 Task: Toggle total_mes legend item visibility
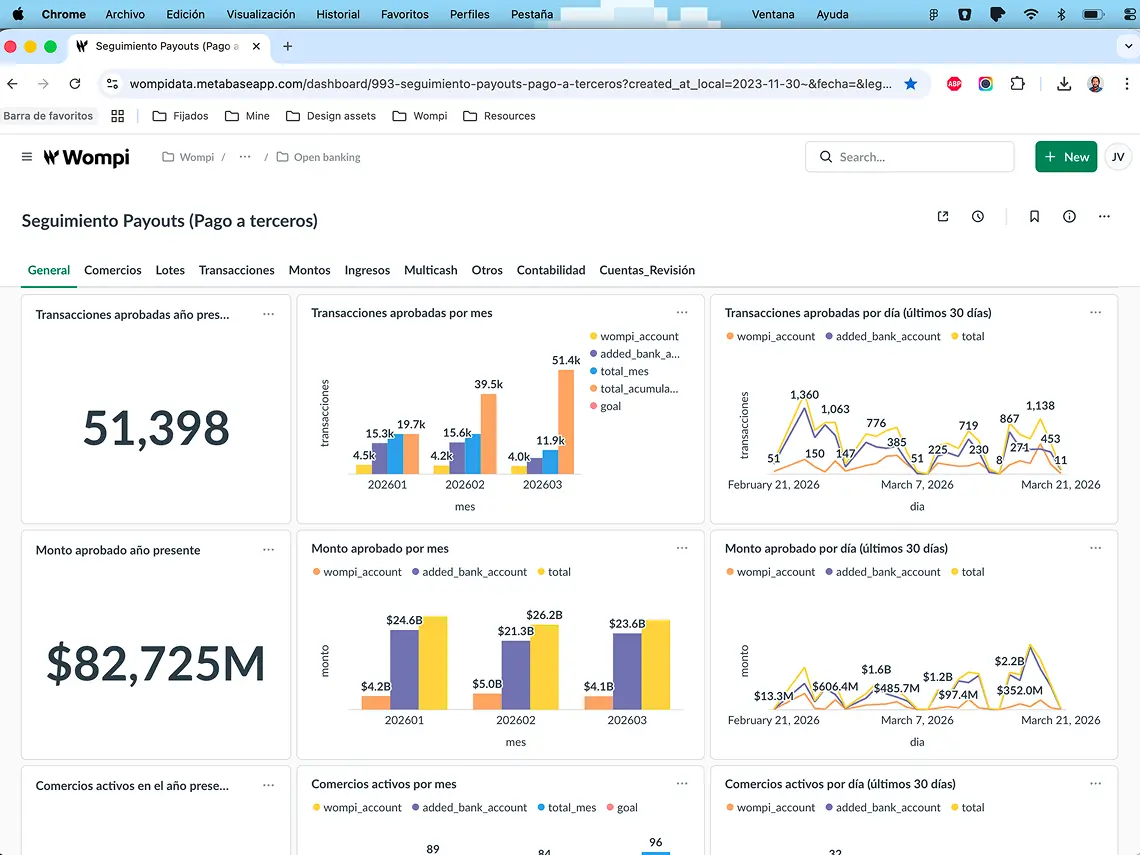point(624,371)
